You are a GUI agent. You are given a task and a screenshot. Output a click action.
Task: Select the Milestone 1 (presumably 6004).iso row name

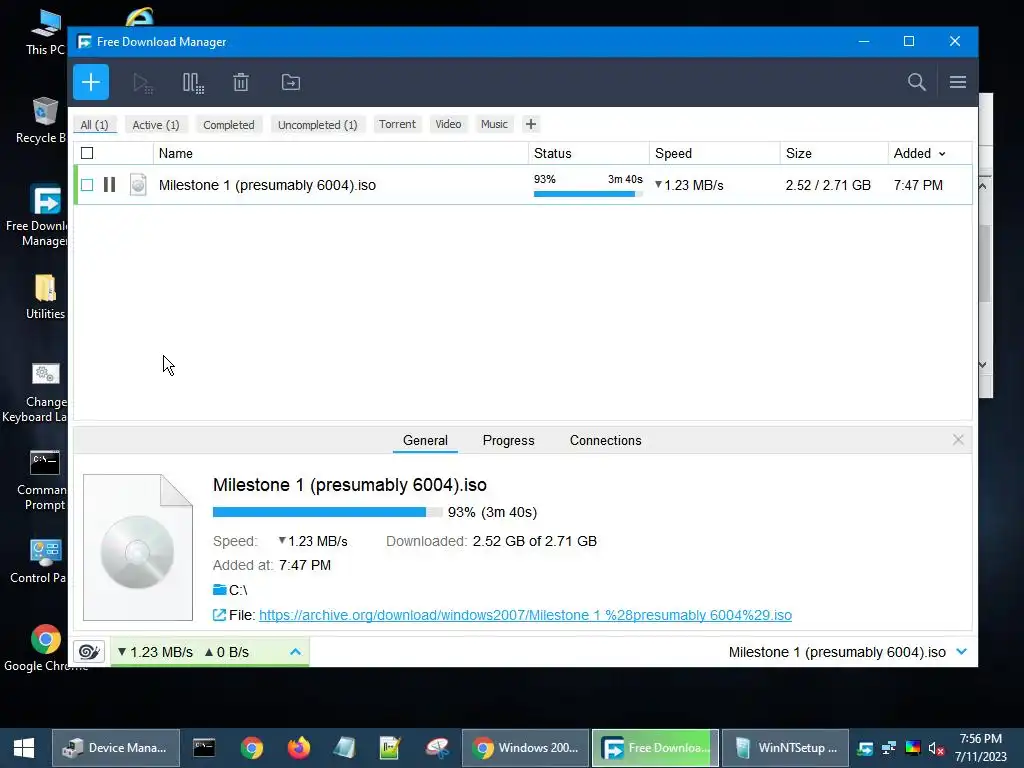(267, 185)
